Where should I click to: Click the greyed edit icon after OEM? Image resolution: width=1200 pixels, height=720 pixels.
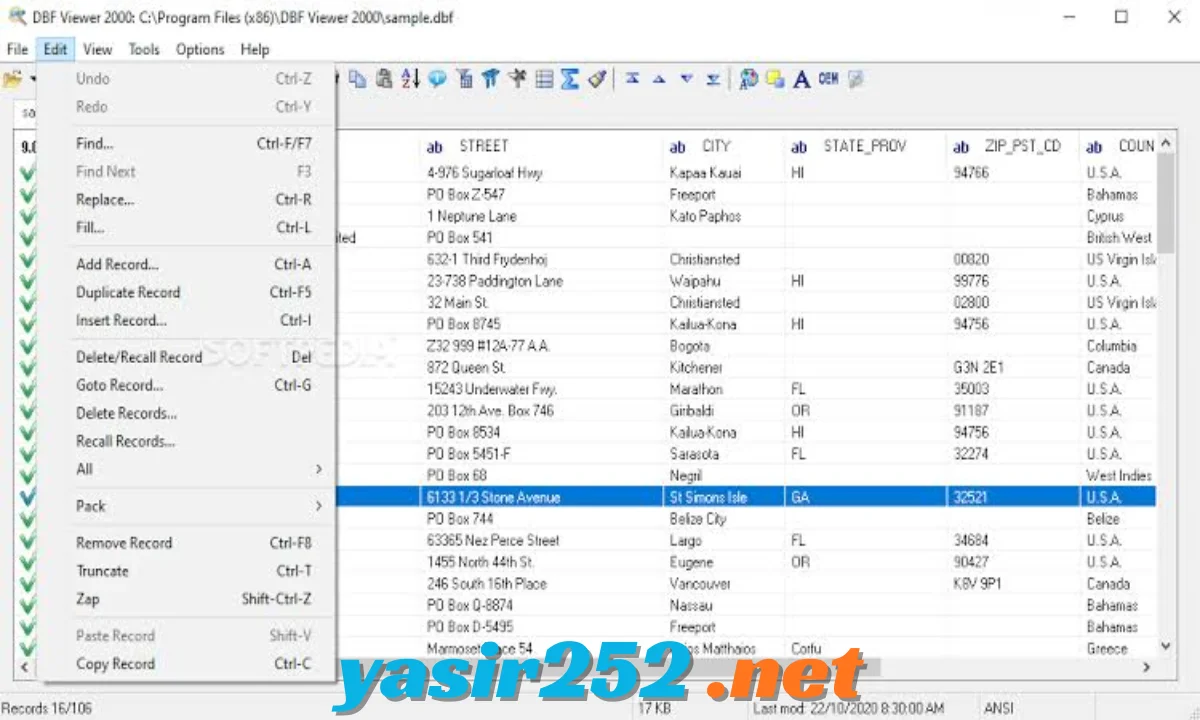pyautogui.click(x=855, y=79)
